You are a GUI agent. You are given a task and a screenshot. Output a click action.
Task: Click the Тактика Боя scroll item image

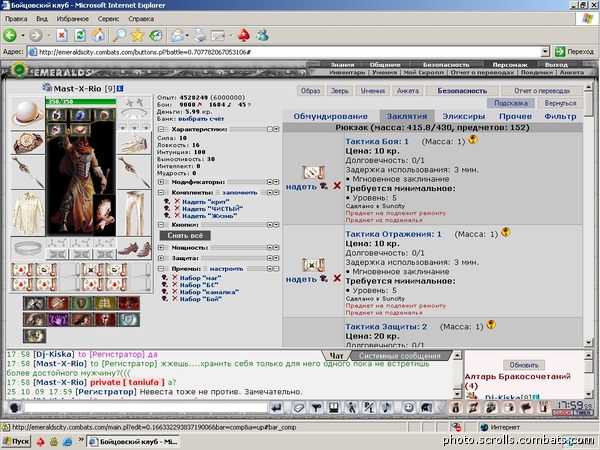pos(313,173)
